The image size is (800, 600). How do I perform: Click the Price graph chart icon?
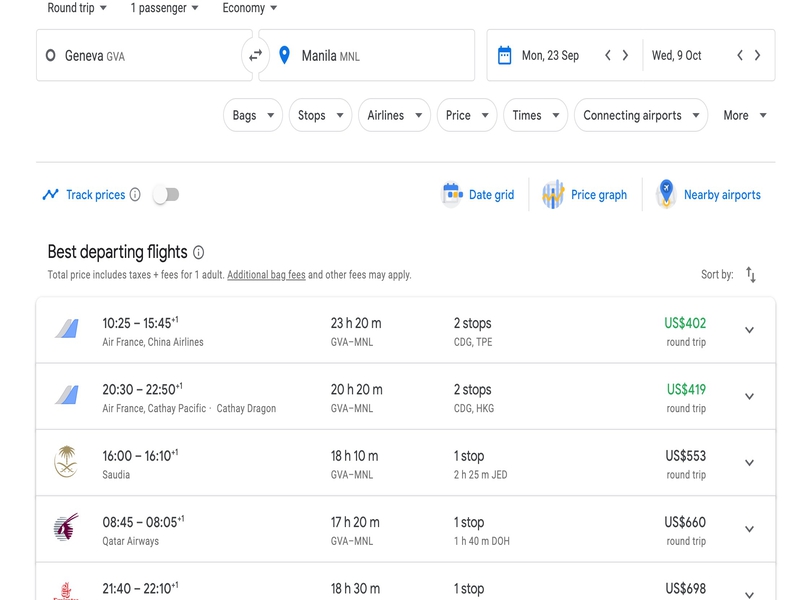tap(553, 194)
